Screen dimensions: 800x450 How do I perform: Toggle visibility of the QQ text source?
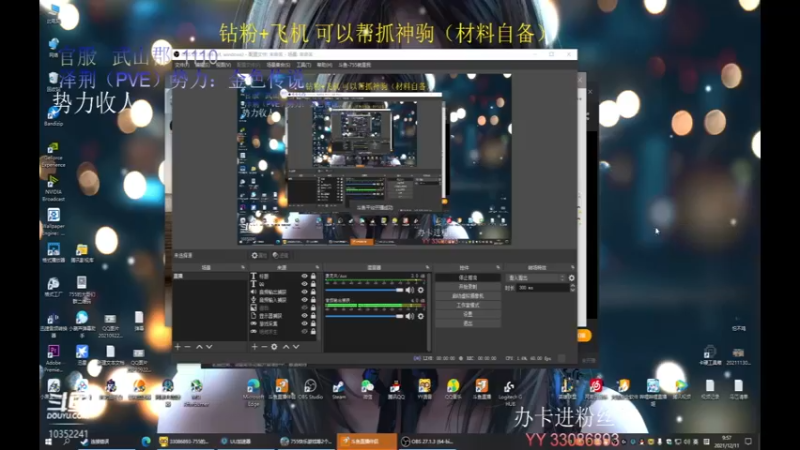pyautogui.click(x=305, y=284)
